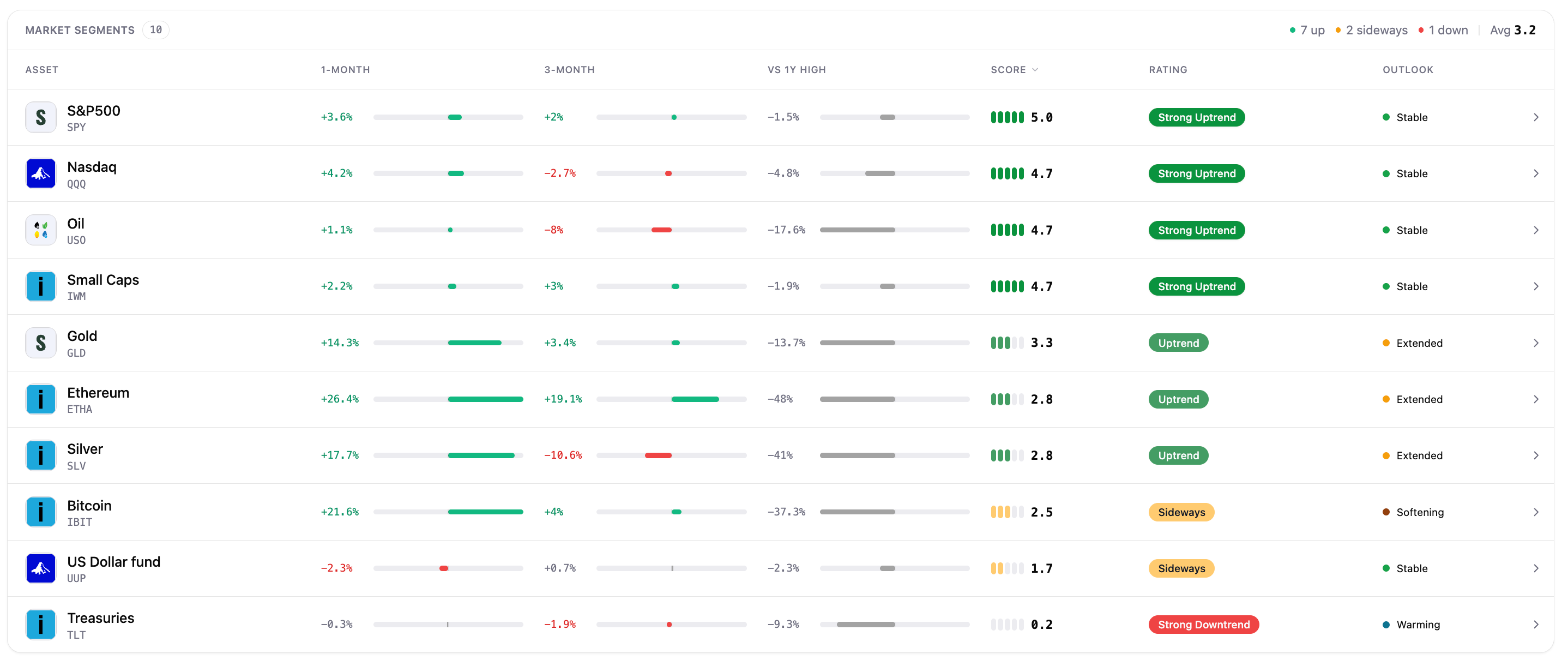
Task: Click the Small Caps IWM icon
Action: (x=41, y=286)
